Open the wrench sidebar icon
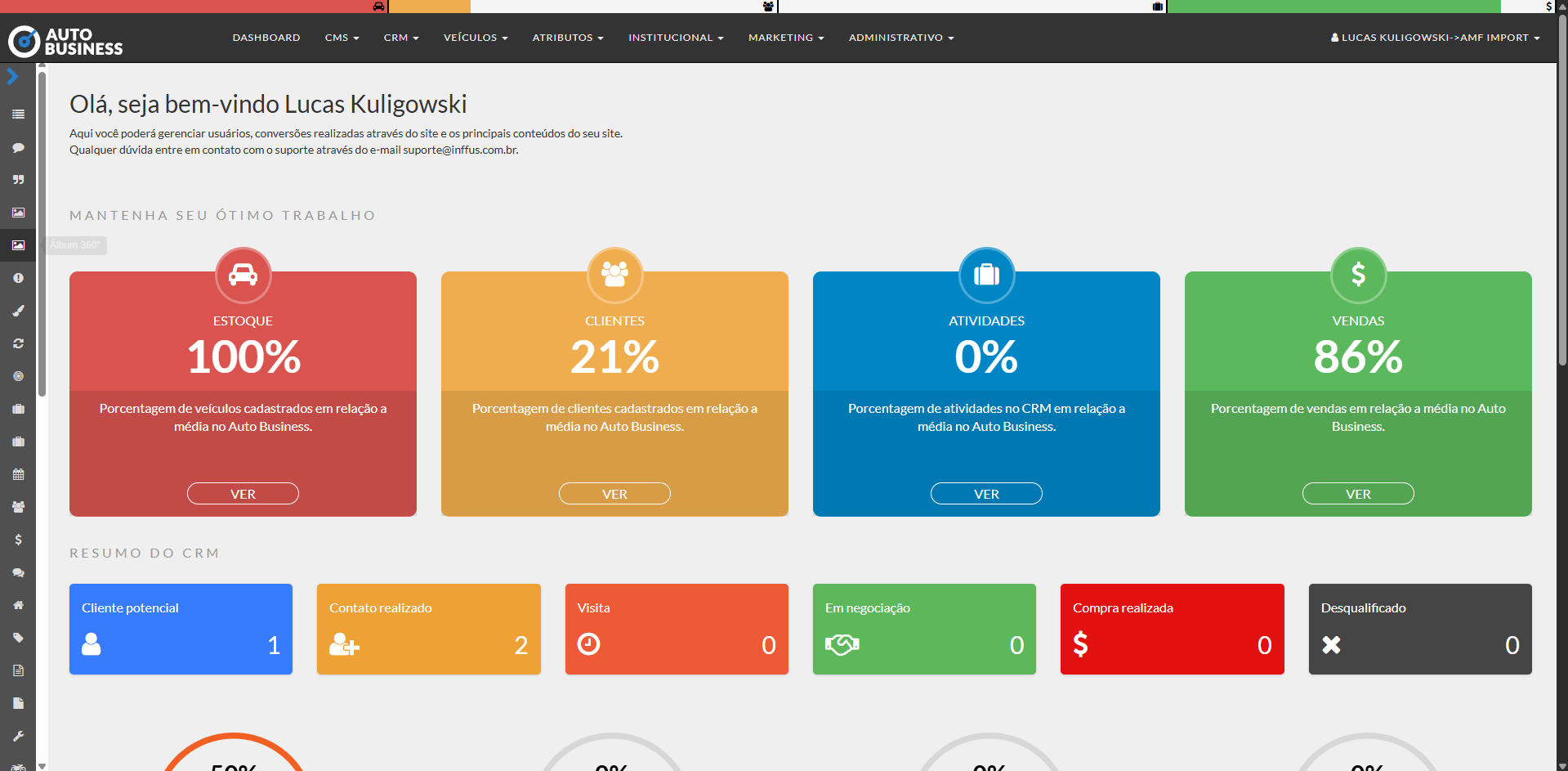1568x771 pixels. (x=18, y=736)
